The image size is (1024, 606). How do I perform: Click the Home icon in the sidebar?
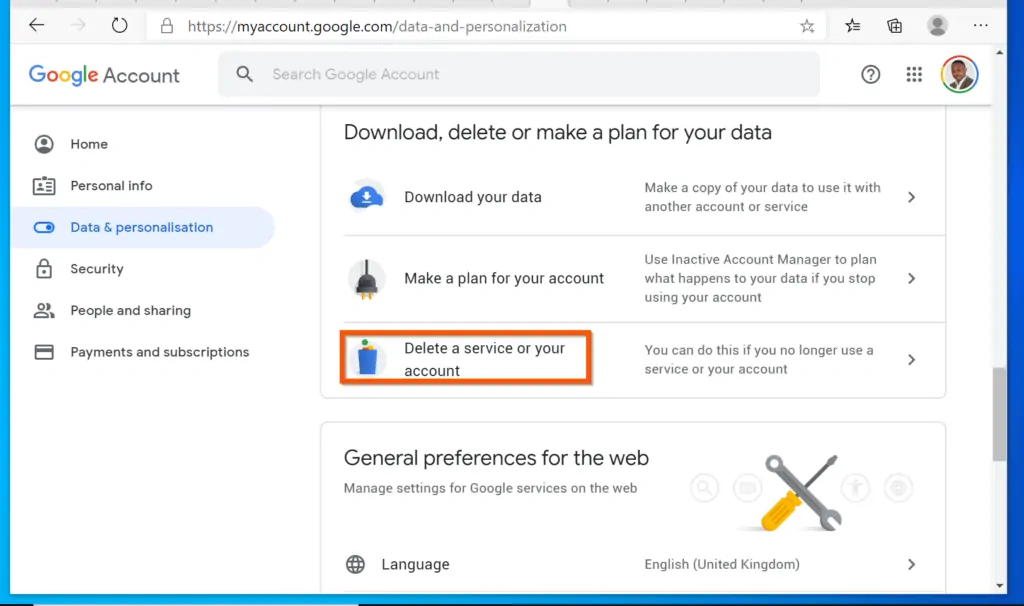click(x=43, y=144)
